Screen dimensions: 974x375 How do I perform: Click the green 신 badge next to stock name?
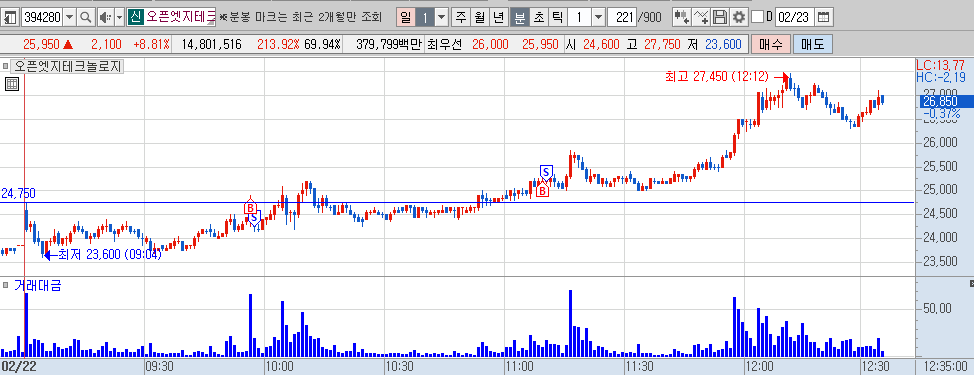pos(135,17)
